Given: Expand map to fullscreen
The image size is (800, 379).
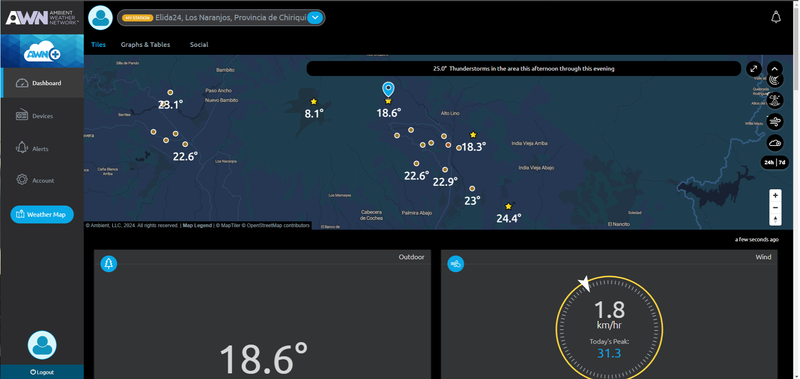Looking at the screenshot, I should (x=754, y=69).
